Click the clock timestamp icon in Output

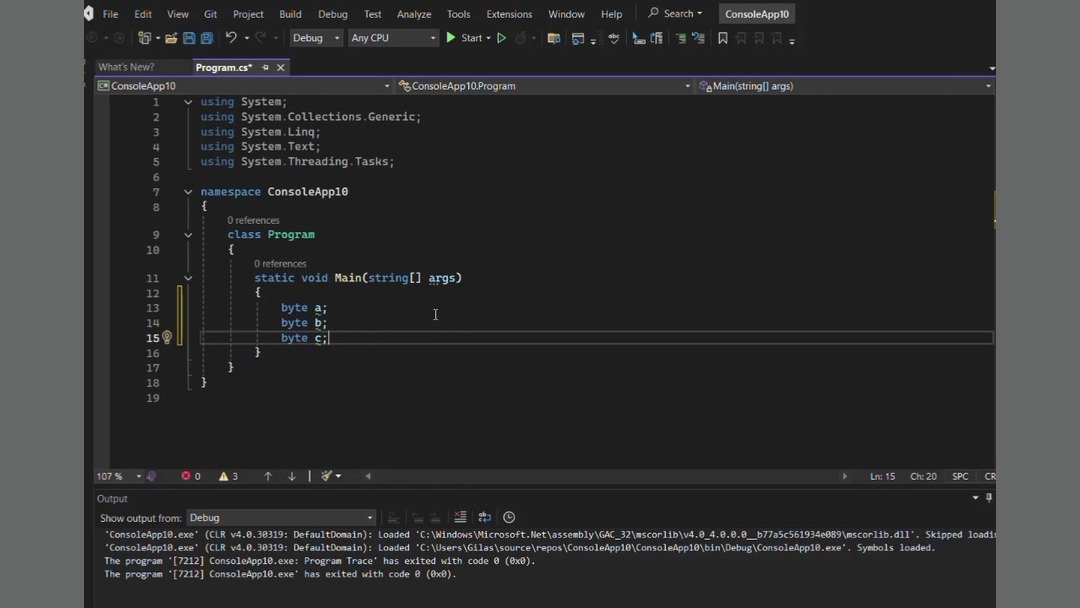click(x=509, y=517)
